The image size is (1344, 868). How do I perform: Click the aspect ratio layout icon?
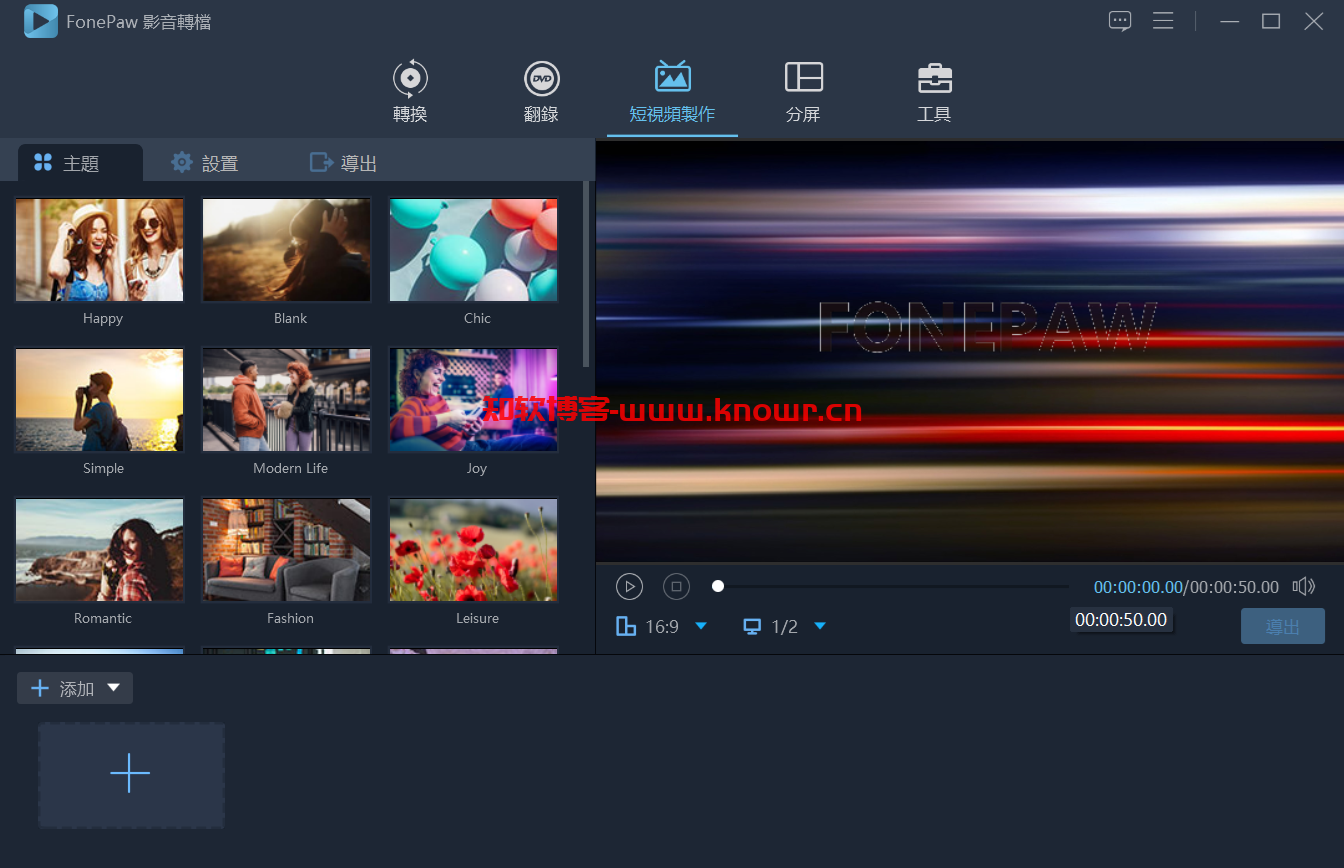pyautogui.click(x=626, y=626)
